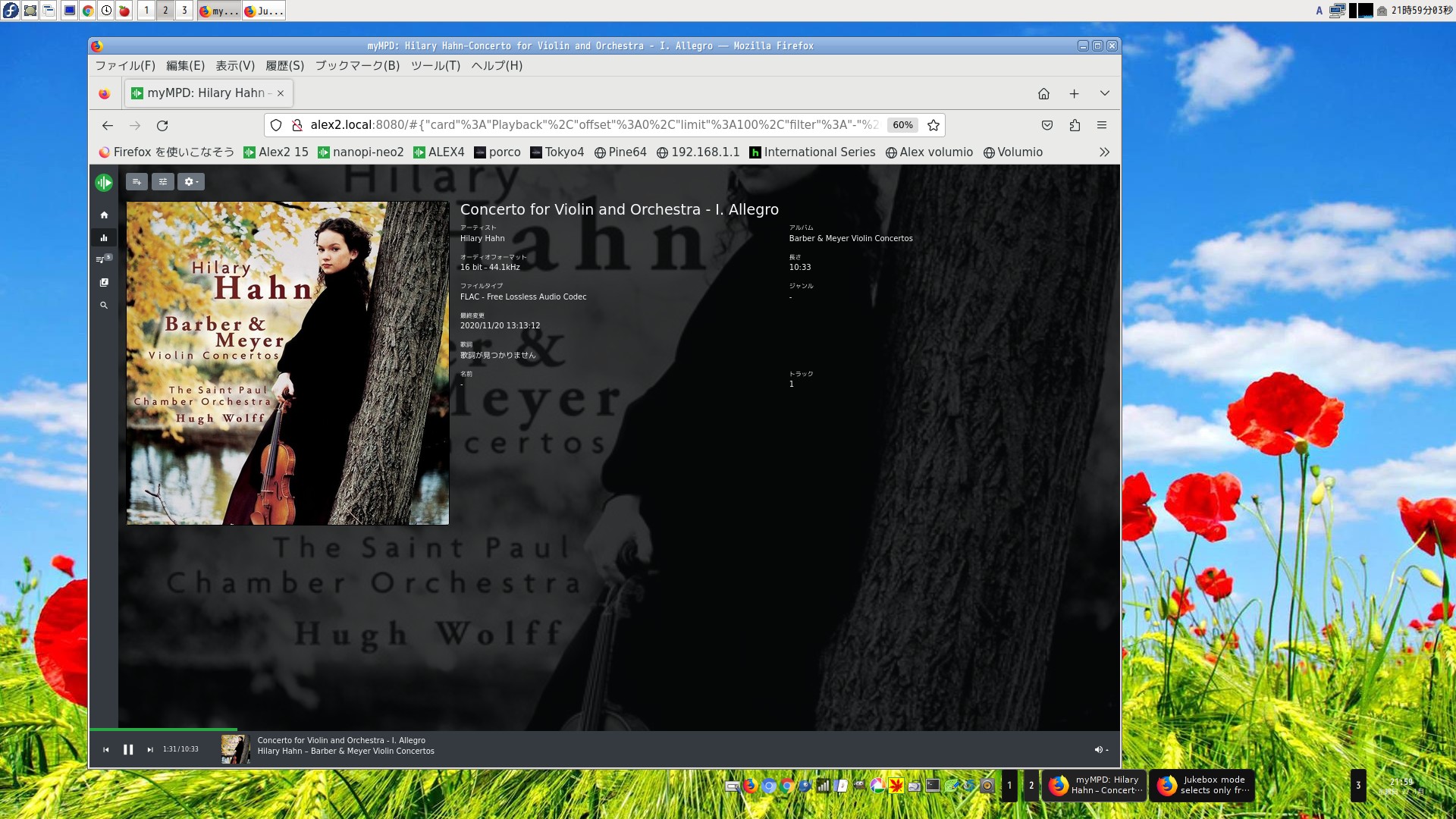Screen dimensions: 1456x819
Task: Click the search icon in sidebar
Action: 104,305
